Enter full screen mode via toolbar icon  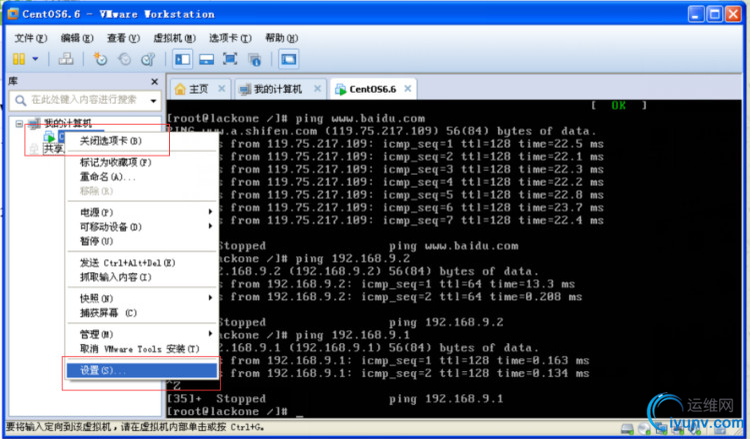coord(230,59)
